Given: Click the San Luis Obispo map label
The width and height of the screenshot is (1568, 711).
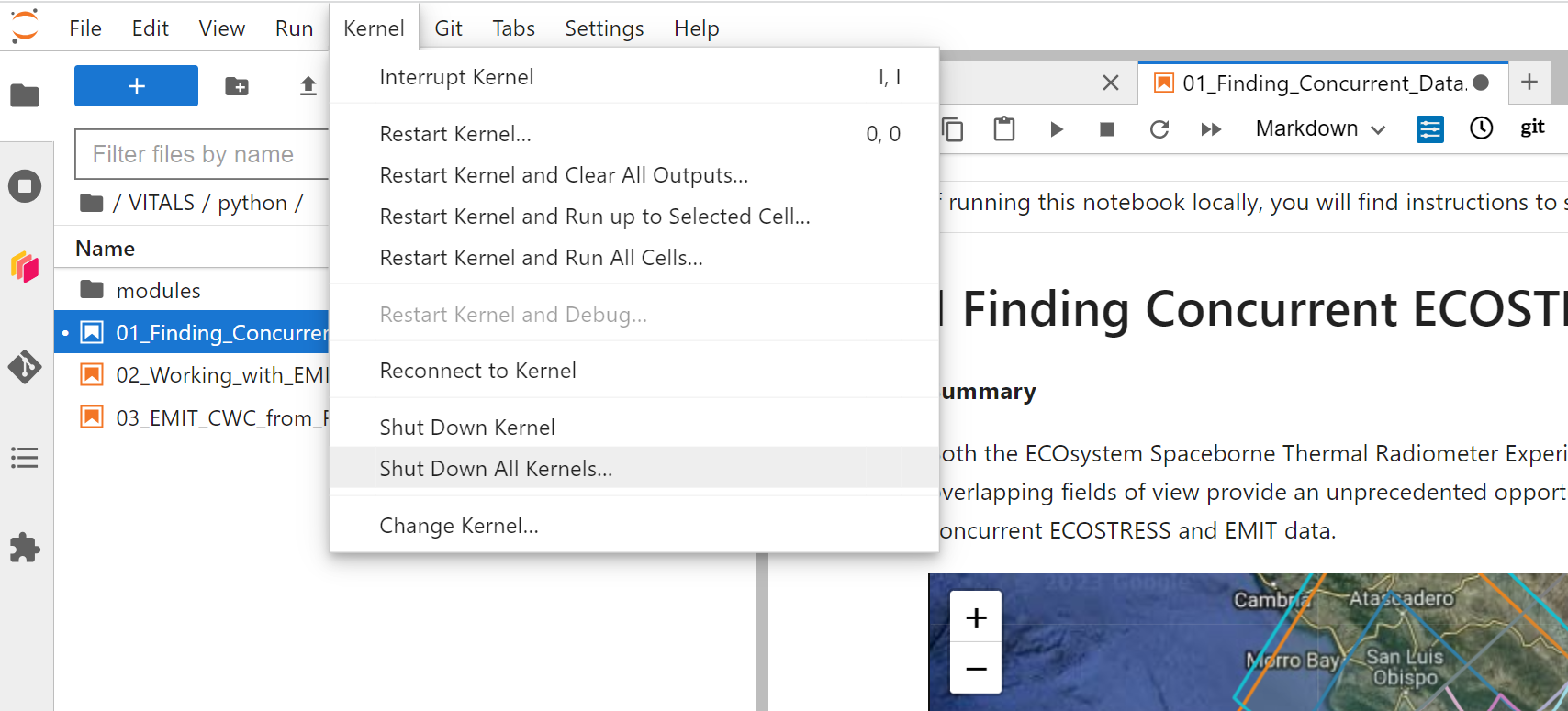Looking at the screenshot, I should tap(1405, 667).
